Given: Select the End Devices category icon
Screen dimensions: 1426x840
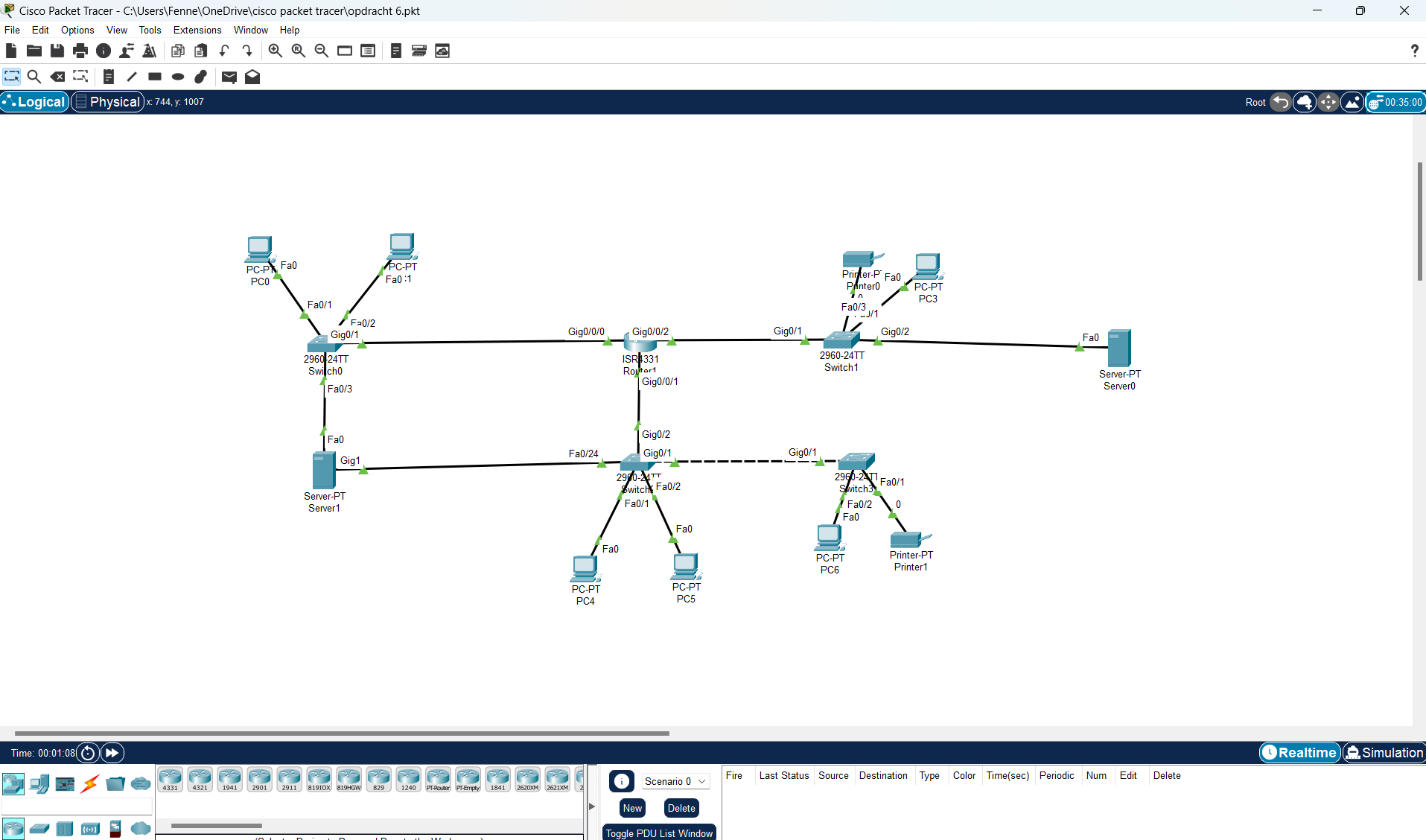Looking at the screenshot, I should click(39, 783).
